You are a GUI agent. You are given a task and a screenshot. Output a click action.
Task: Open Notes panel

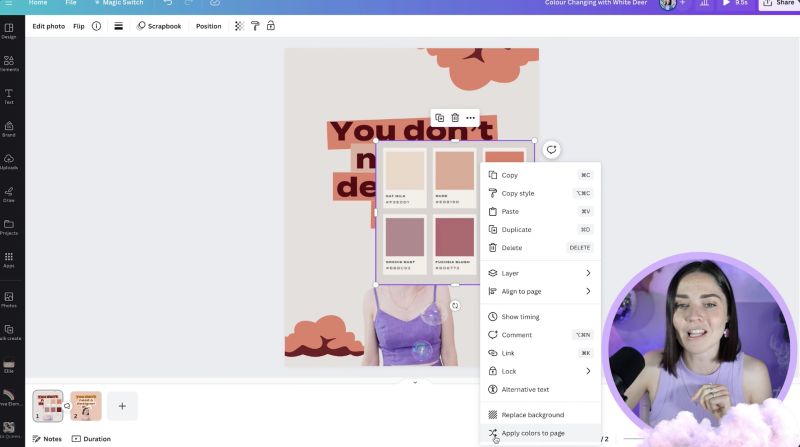coord(47,439)
